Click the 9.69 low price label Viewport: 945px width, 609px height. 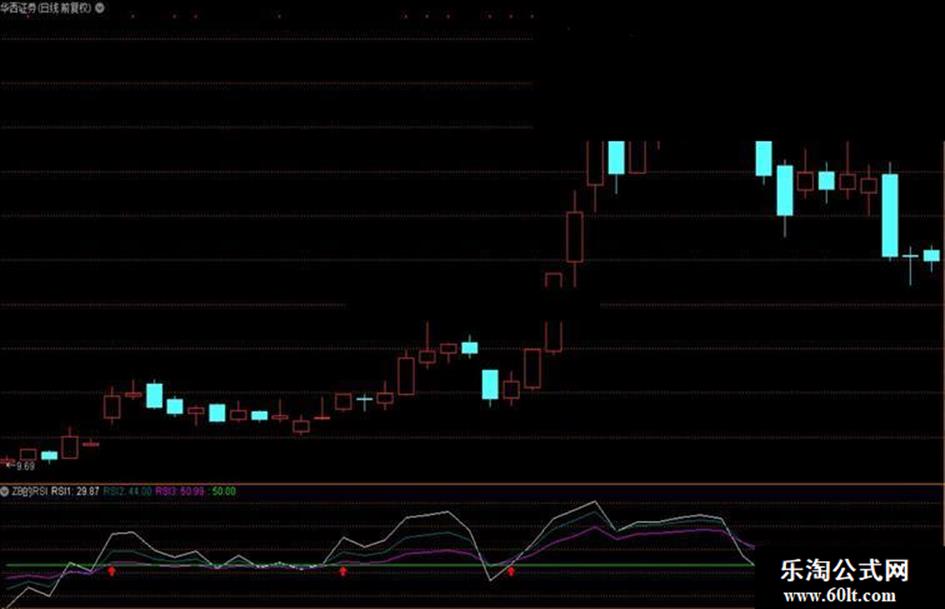26,466
